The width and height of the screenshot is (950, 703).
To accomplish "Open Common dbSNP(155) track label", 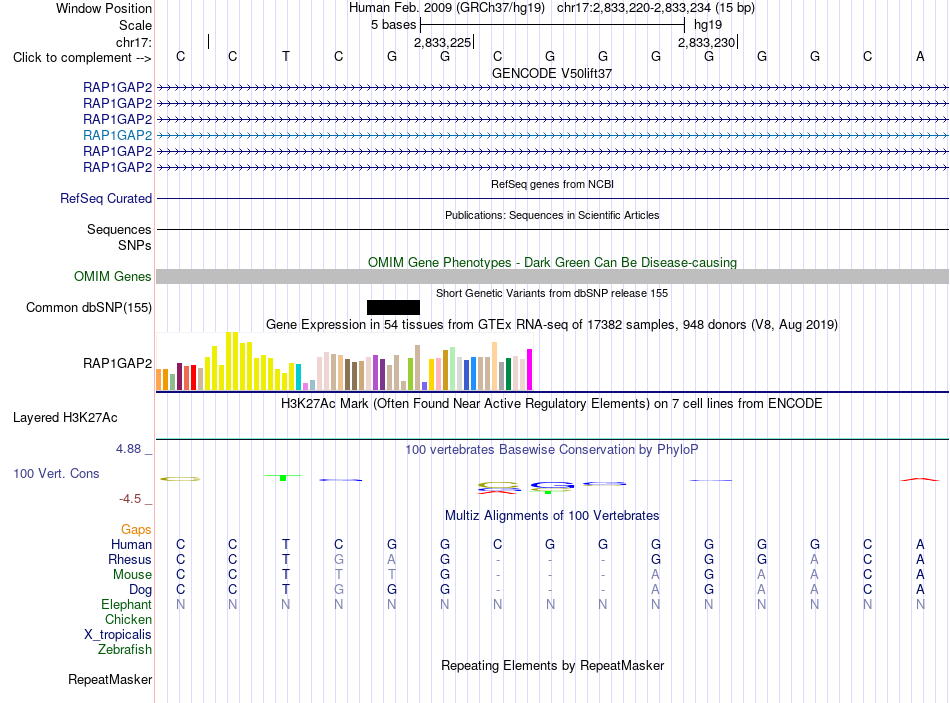I will click(x=89, y=307).
